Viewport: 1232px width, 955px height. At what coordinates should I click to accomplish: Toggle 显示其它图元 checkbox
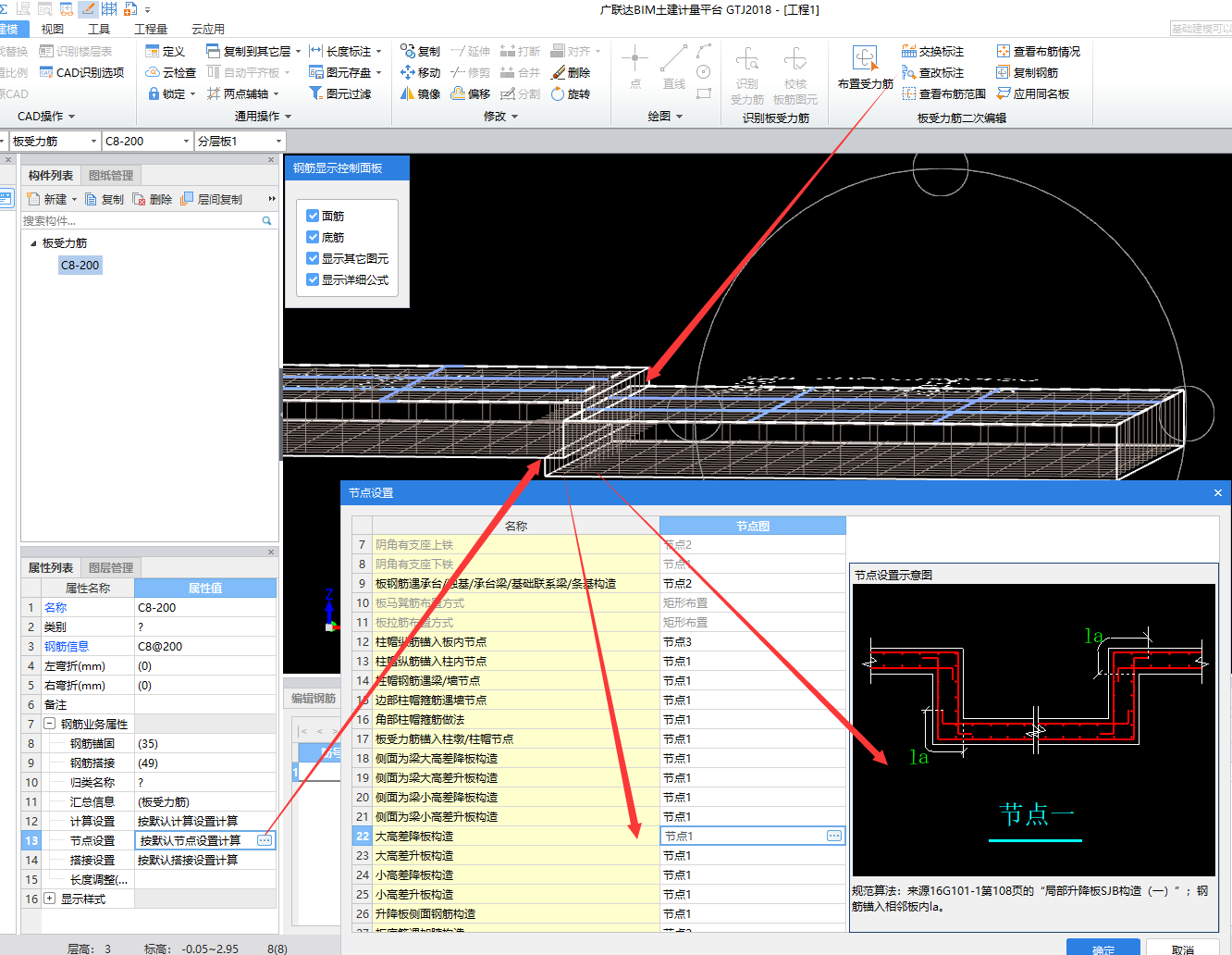pos(313,258)
